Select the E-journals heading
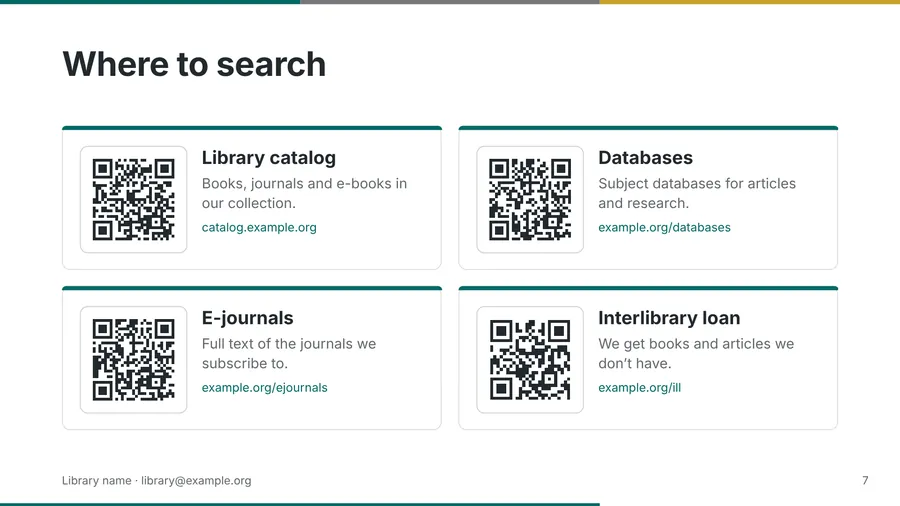Screen dimensions: 900x506 [x=247, y=318]
